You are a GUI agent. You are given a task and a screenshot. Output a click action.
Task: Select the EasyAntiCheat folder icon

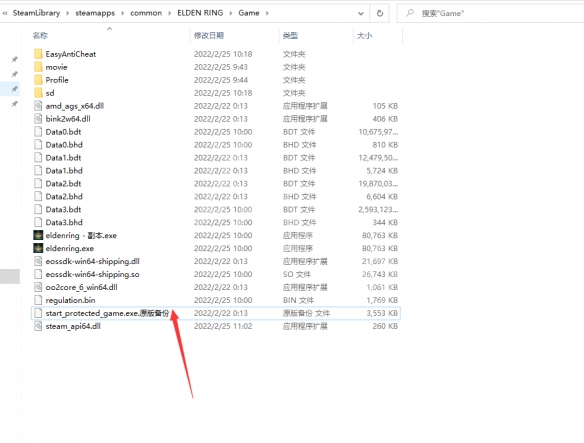click(x=38, y=54)
